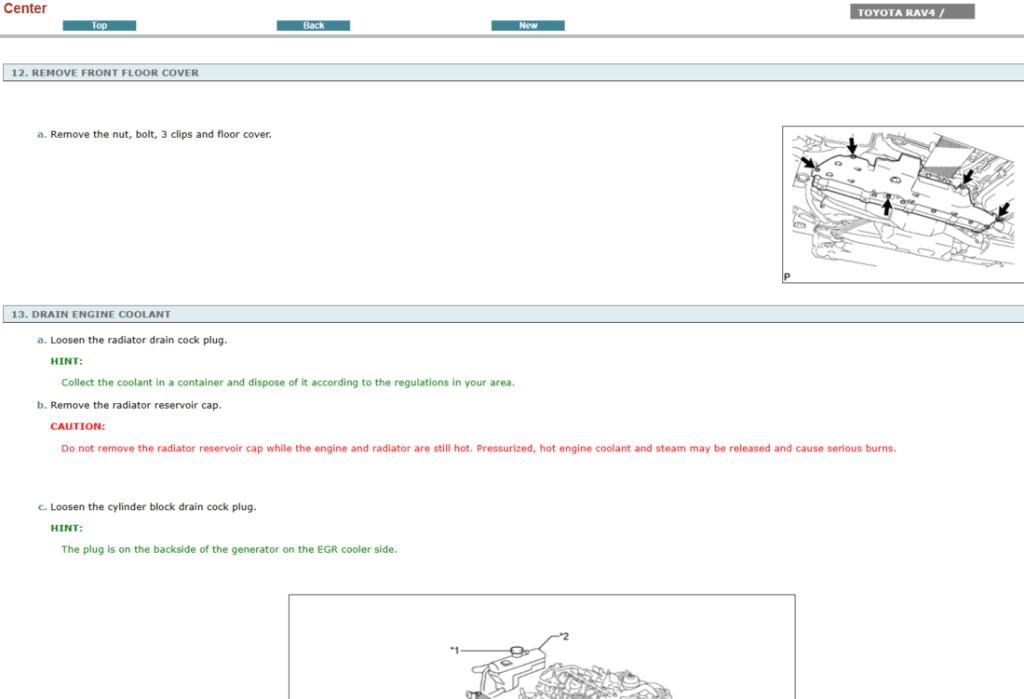This screenshot has width=1024, height=699.
Task: Select the radiator drain cock plug step
Action: 138,340
